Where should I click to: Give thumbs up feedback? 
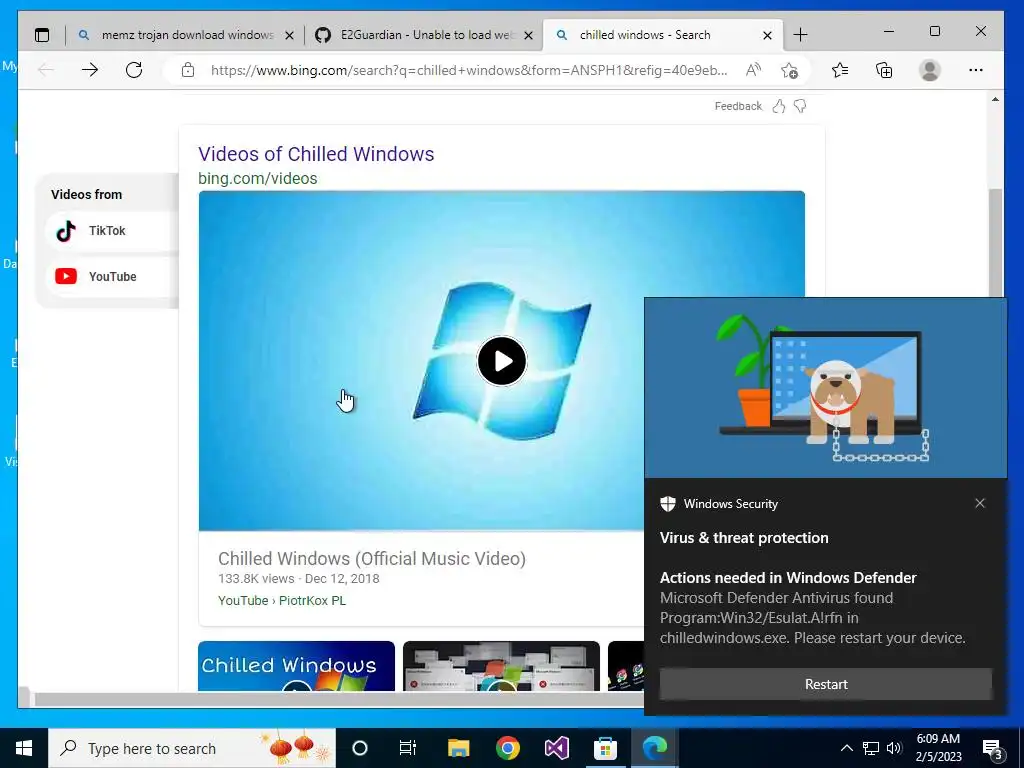[x=778, y=106]
